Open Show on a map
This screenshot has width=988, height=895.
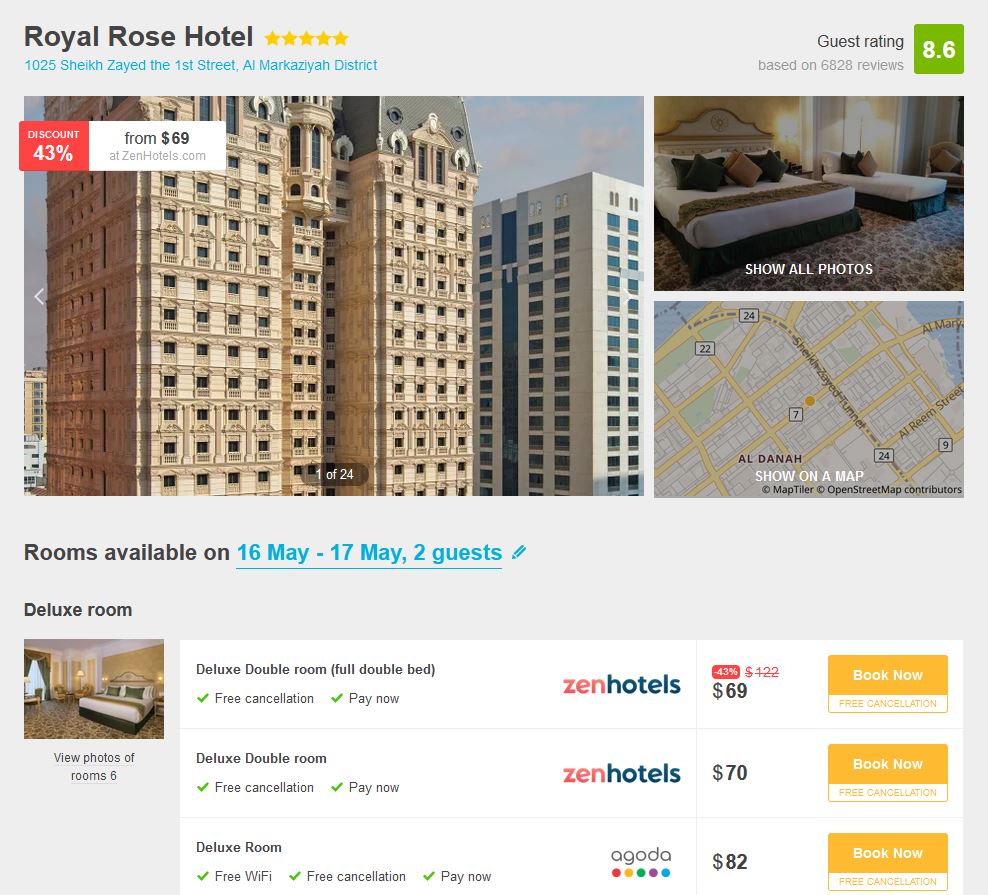[x=809, y=476]
